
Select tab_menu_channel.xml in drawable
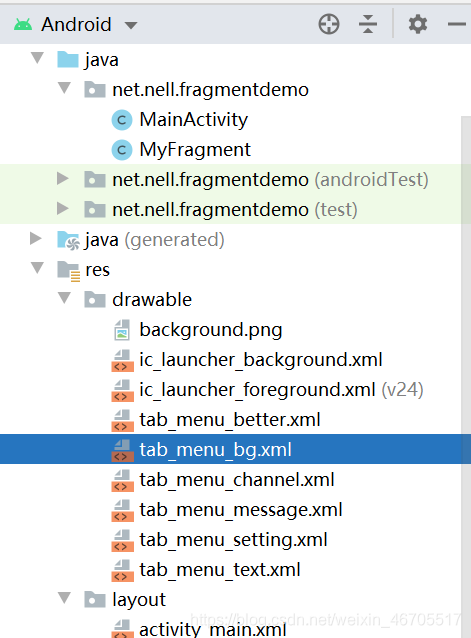[237, 480]
